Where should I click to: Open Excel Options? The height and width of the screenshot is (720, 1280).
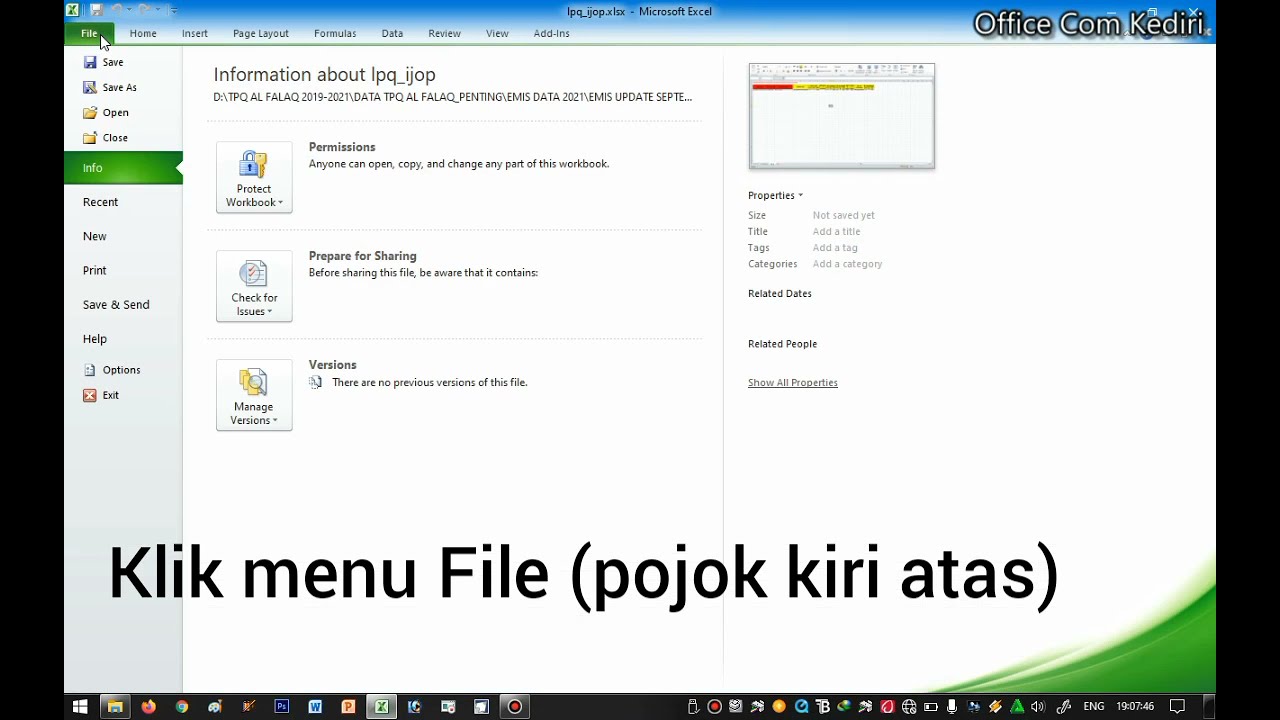112,370
